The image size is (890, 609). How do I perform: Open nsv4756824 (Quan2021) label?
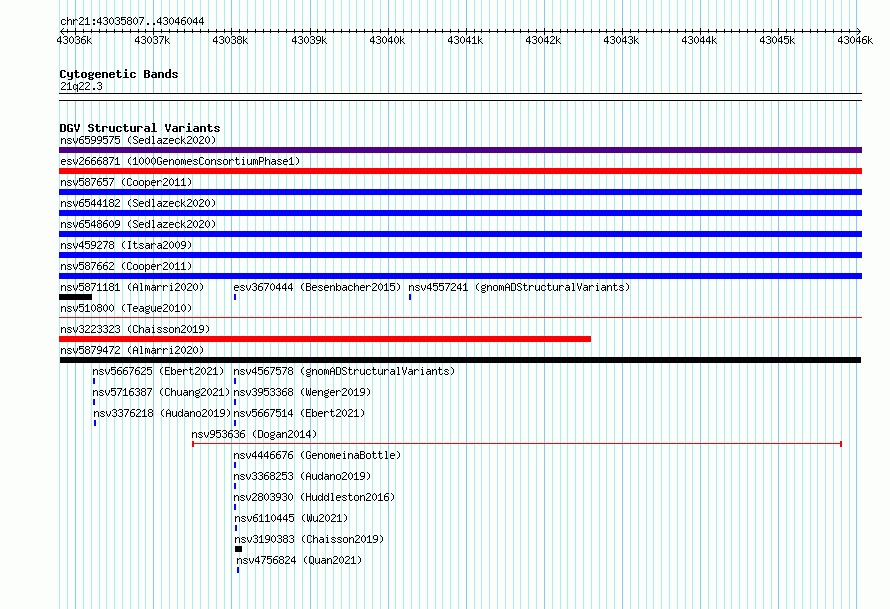[299, 560]
